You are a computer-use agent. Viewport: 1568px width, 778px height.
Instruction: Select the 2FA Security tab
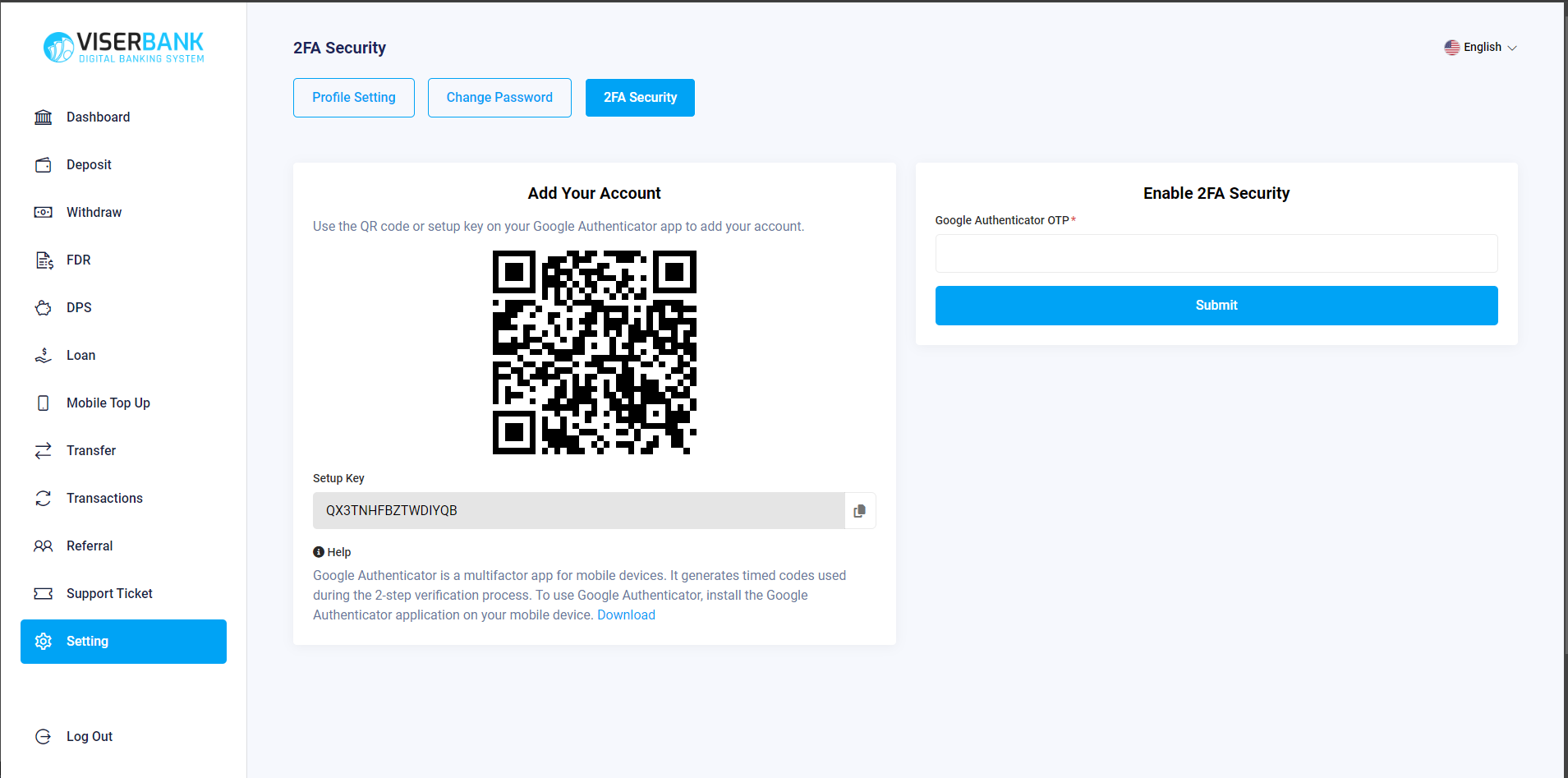click(640, 97)
